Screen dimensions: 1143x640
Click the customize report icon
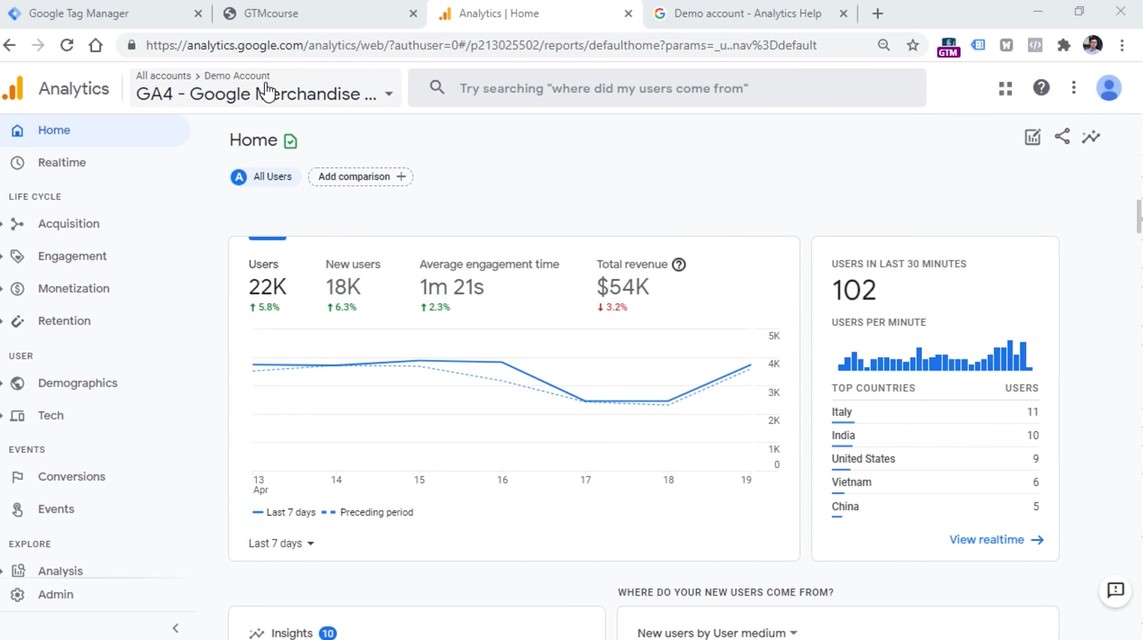tap(1032, 137)
